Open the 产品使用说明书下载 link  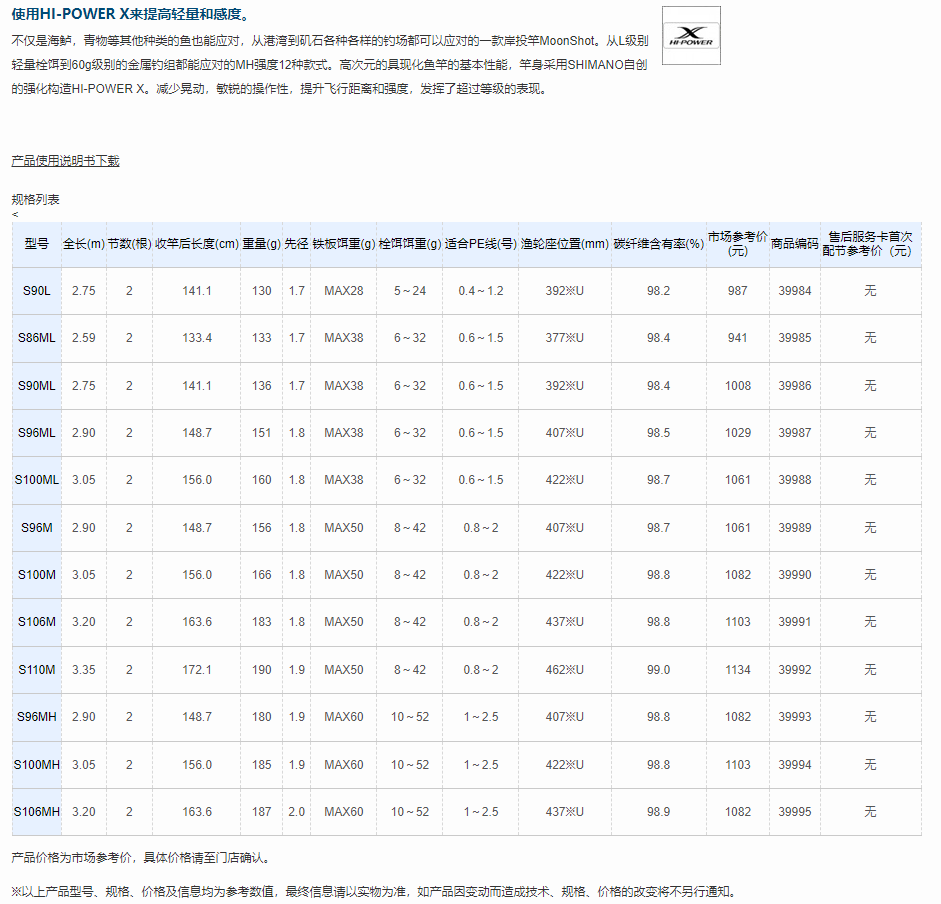click(65, 161)
